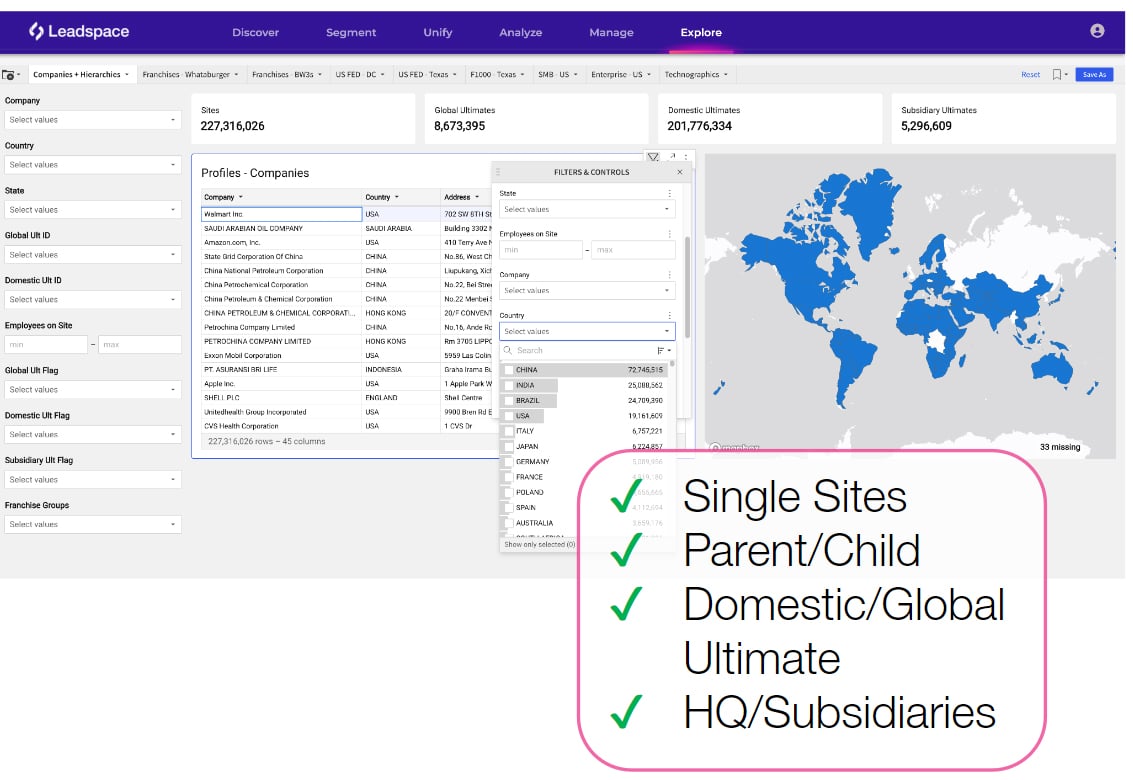
Task: Open the sidebar Country select values dropdown
Action: tap(92, 165)
